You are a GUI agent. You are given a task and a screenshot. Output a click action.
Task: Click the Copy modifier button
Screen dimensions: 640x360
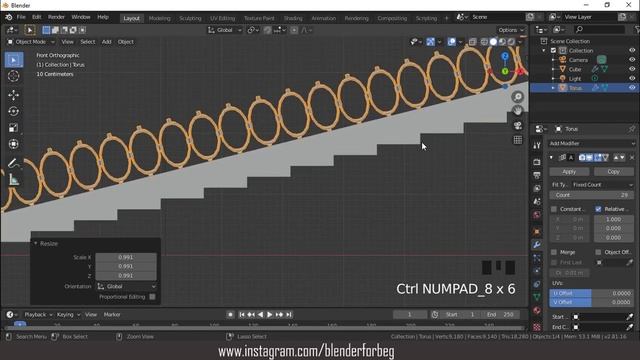[x=613, y=172]
